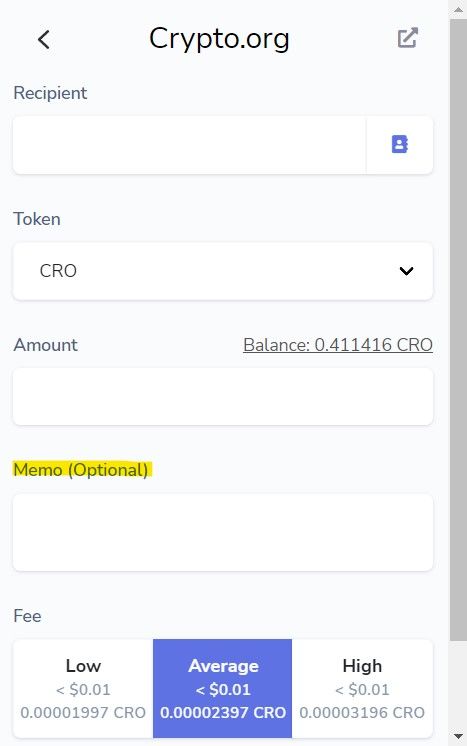Click the Memo (Optional) label
The height and width of the screenshot is (746, 467).
[x=81, y=470]
